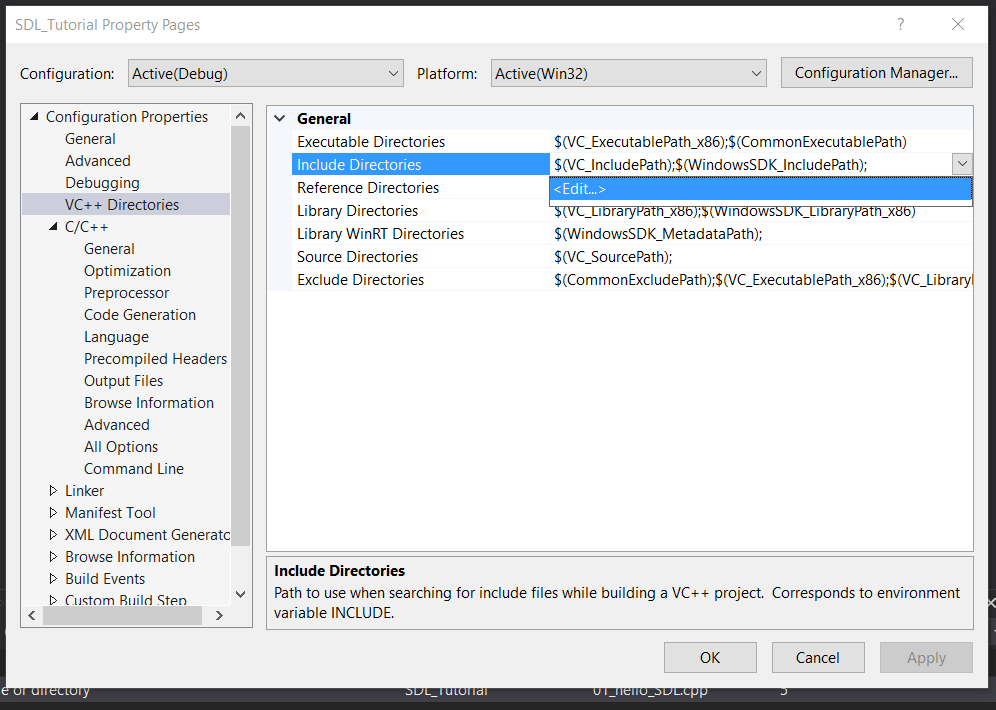Click tree scrollbar down arrow
Image resolution: width=996 pixels, height=710 pixels.
pyautogui.click(x=240, y=594)
